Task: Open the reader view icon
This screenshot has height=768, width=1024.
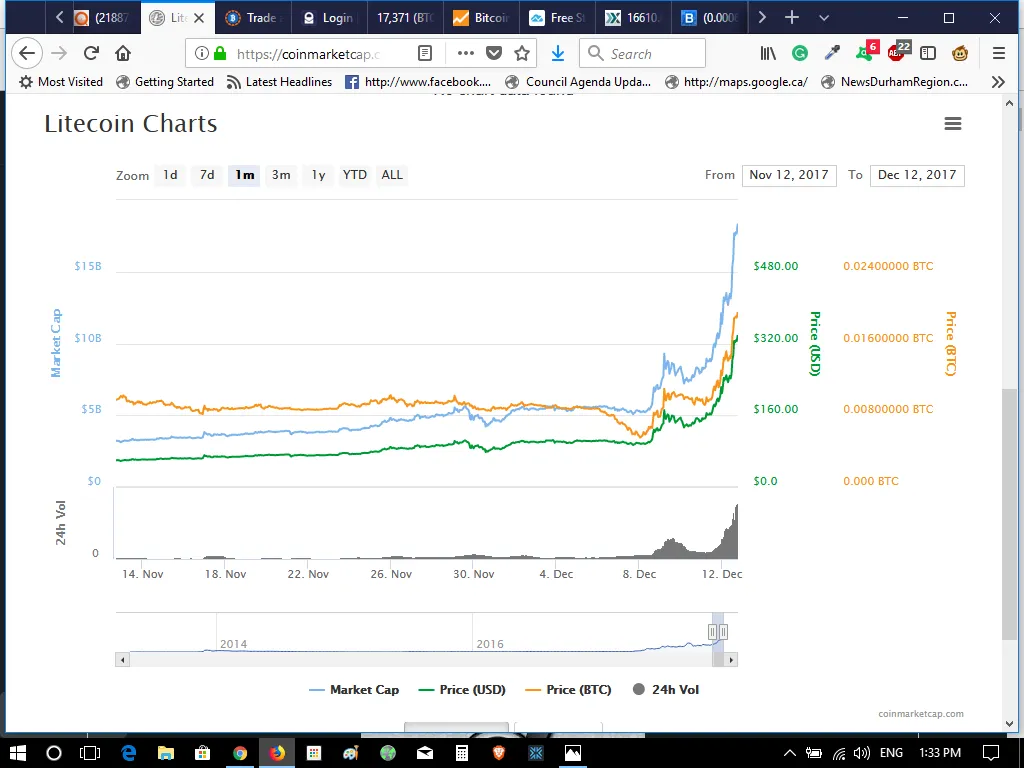Action: point(424,54)
